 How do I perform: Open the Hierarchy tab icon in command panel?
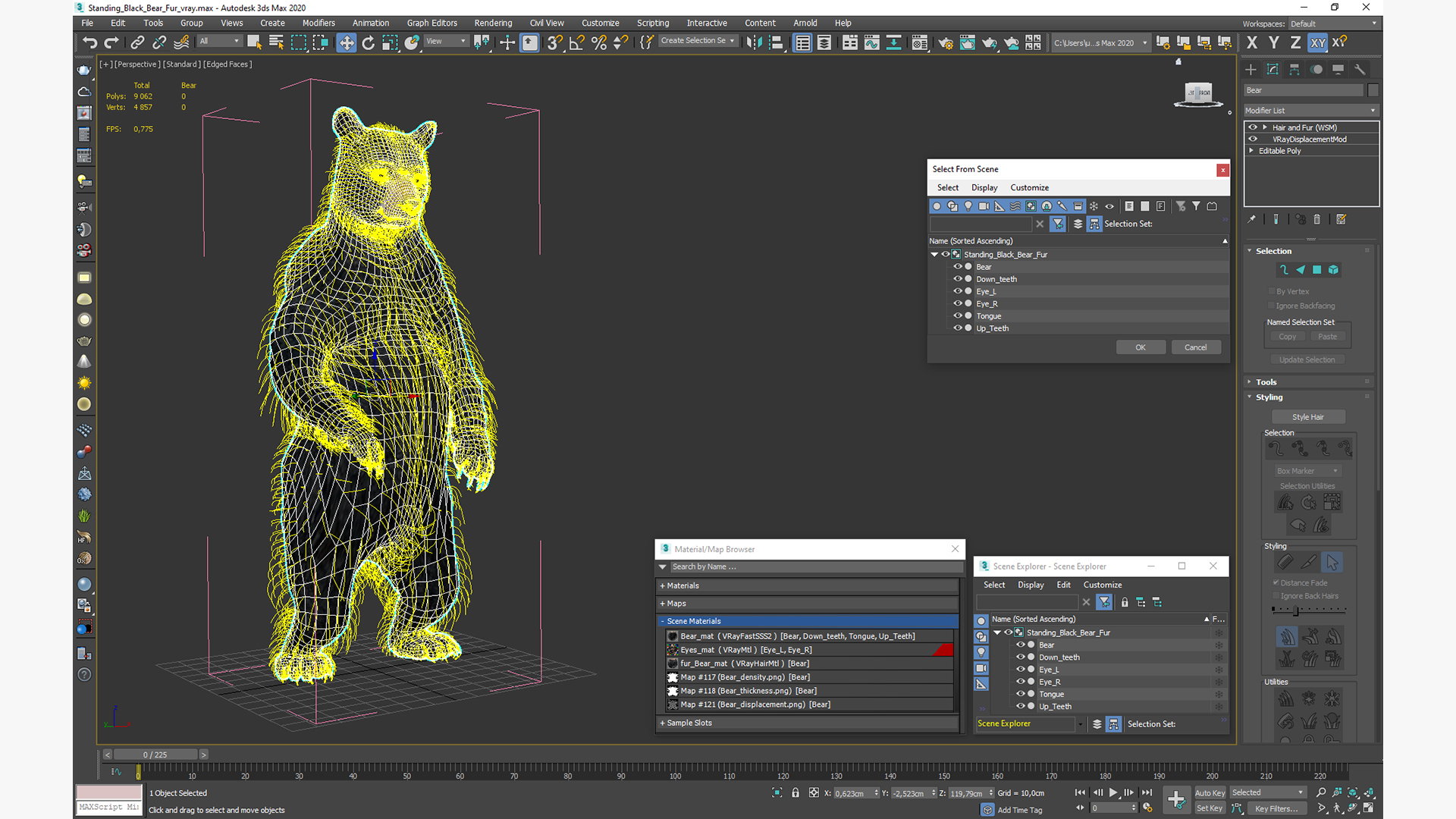pos(1294,70)
